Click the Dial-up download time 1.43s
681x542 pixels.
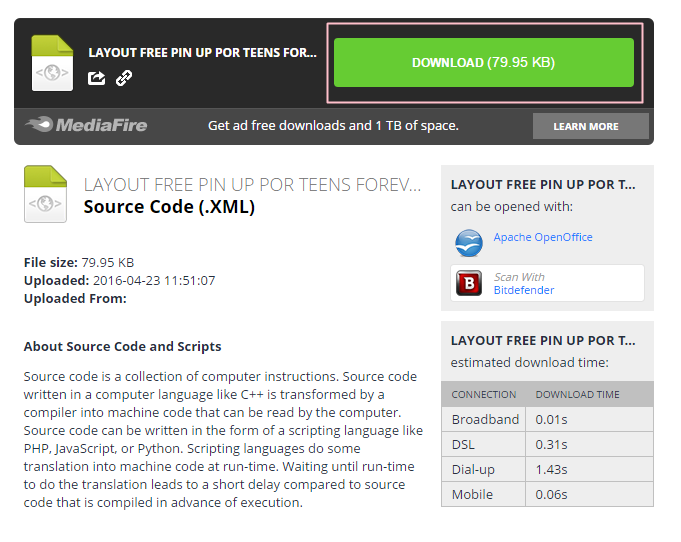(551, 469)
